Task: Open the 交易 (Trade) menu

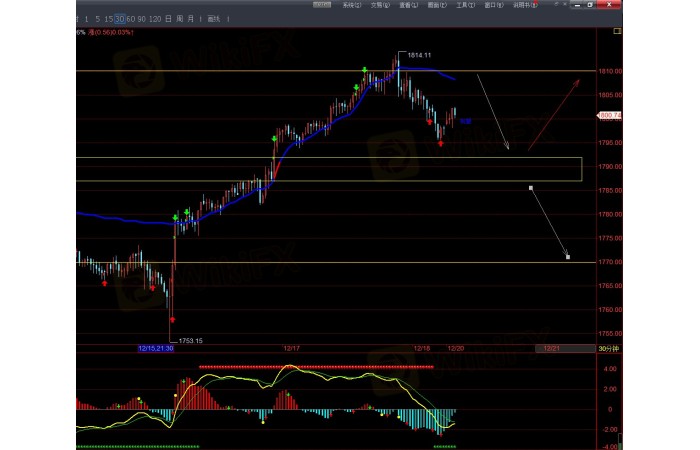Action: 378,5
